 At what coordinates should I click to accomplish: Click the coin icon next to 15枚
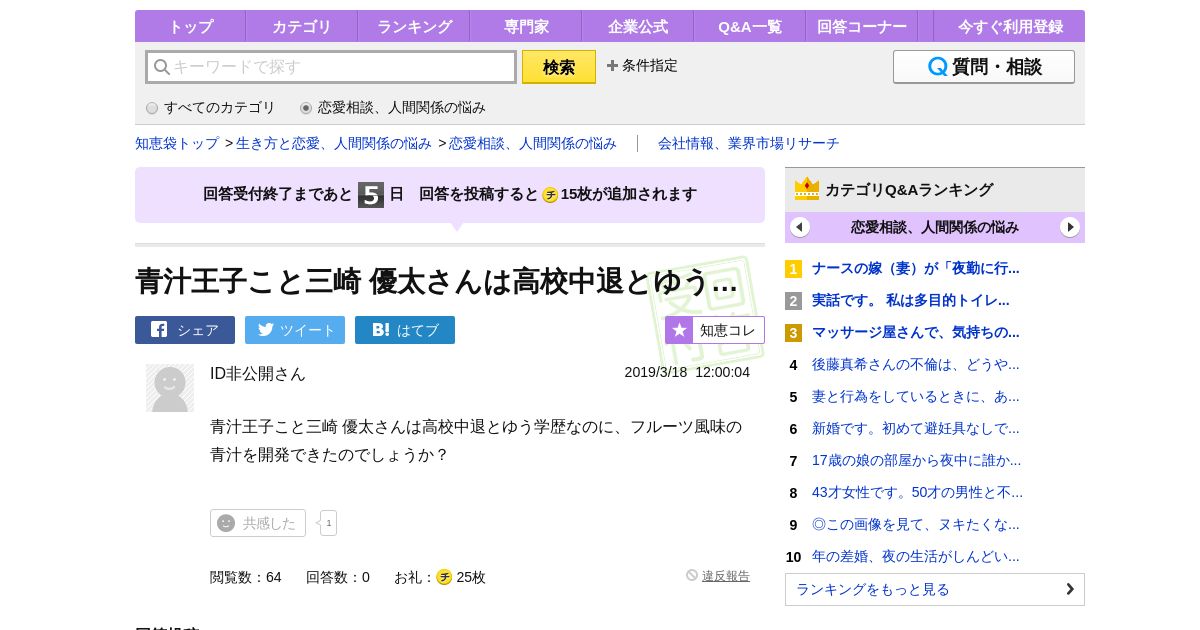[x=550, y=195]
